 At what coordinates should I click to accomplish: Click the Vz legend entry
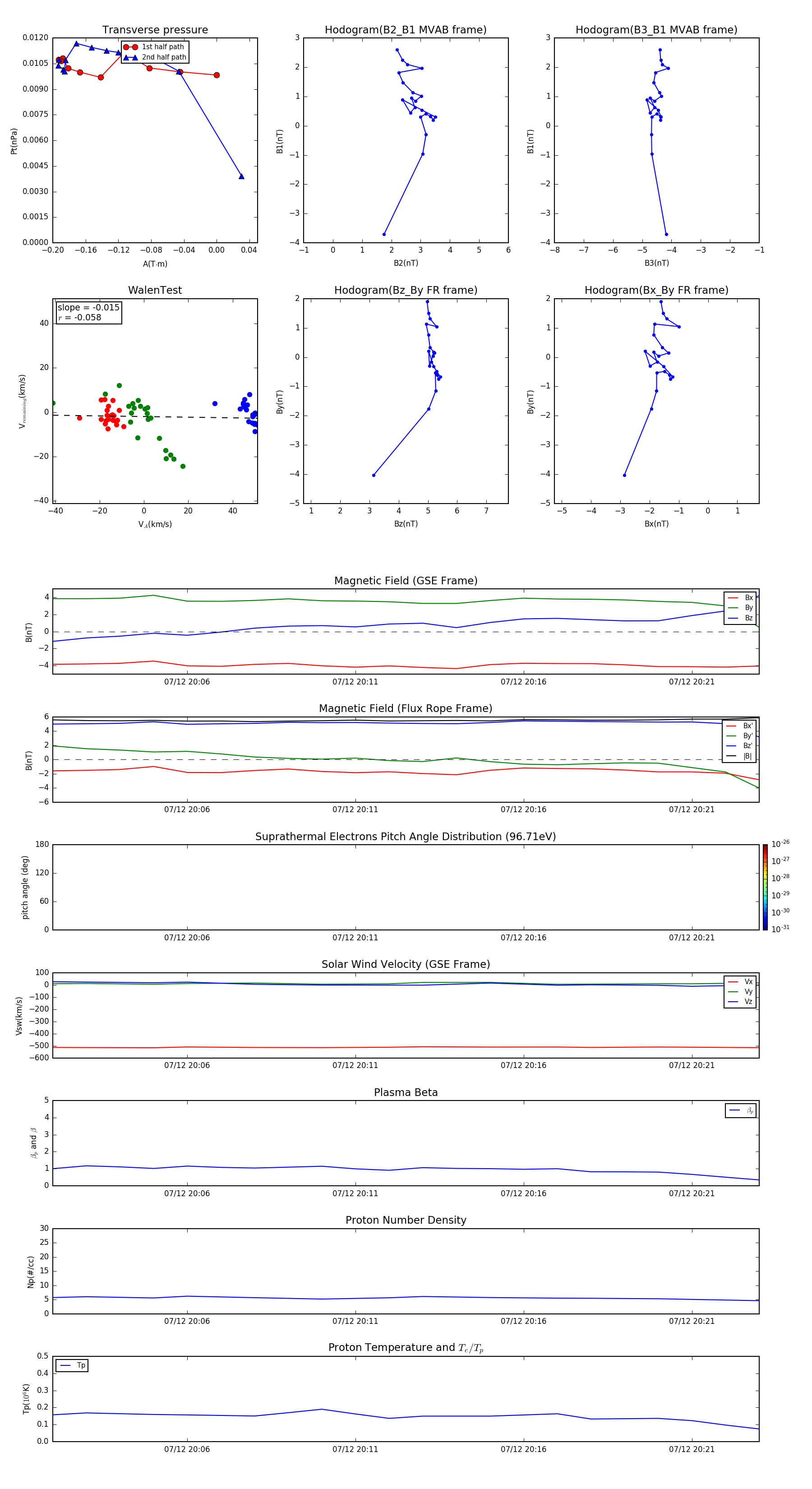tap(740, 1002)
